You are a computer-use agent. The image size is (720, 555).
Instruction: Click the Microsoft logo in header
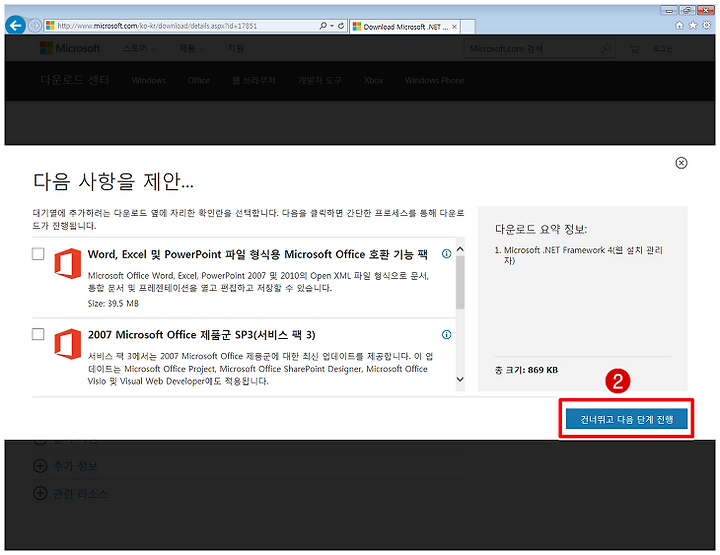(x=70, y=48)
